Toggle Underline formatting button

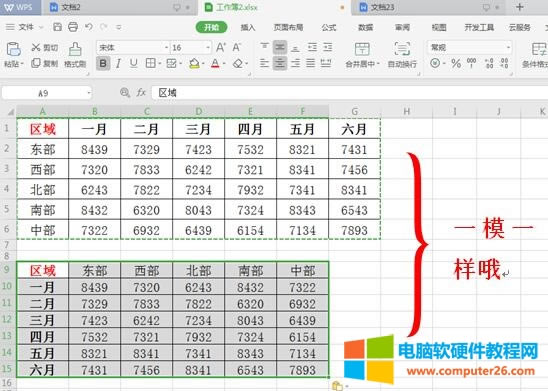click(x=134, y=63)
